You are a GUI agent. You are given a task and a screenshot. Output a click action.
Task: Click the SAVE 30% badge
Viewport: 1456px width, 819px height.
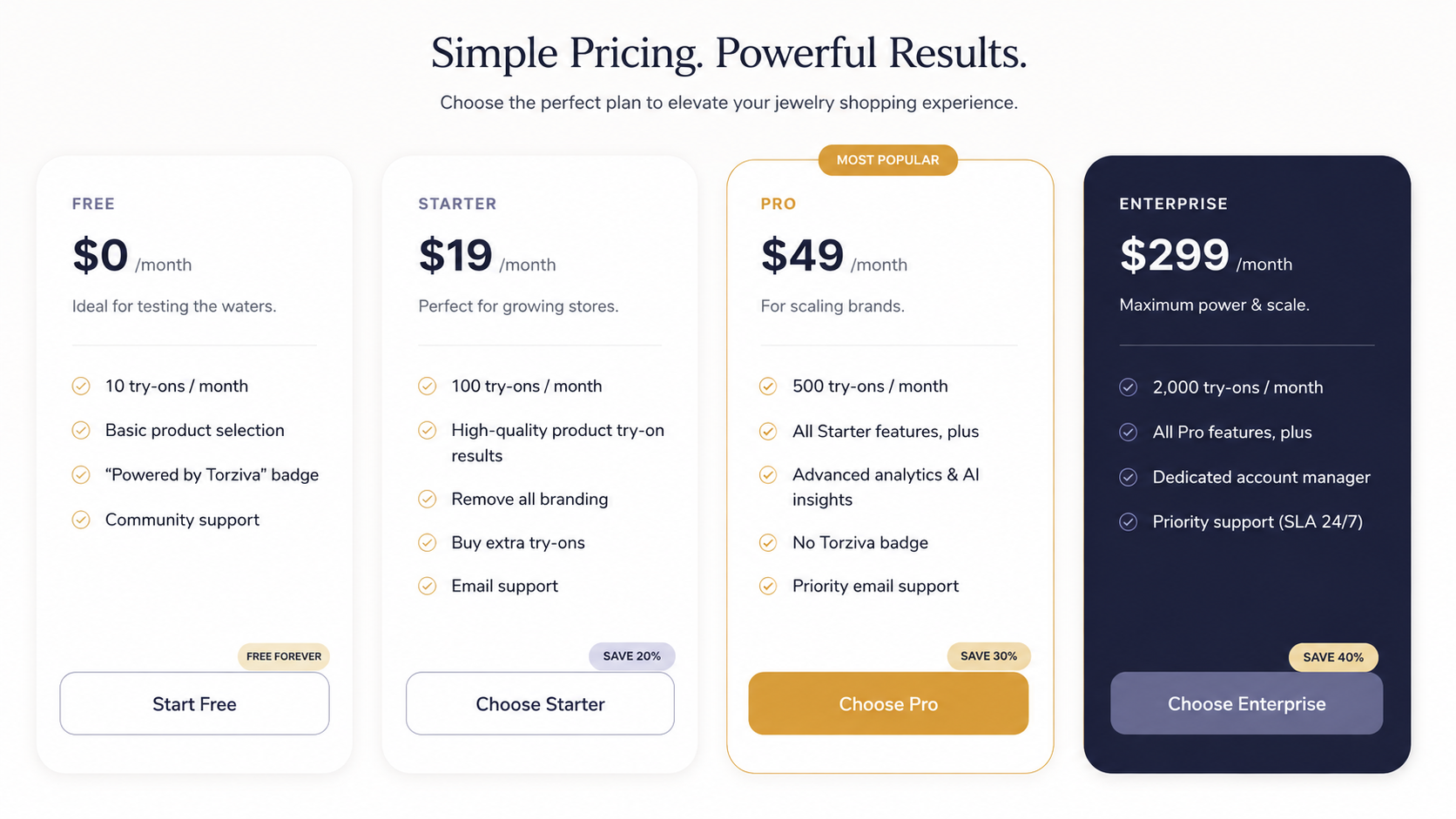pos(988,656)
